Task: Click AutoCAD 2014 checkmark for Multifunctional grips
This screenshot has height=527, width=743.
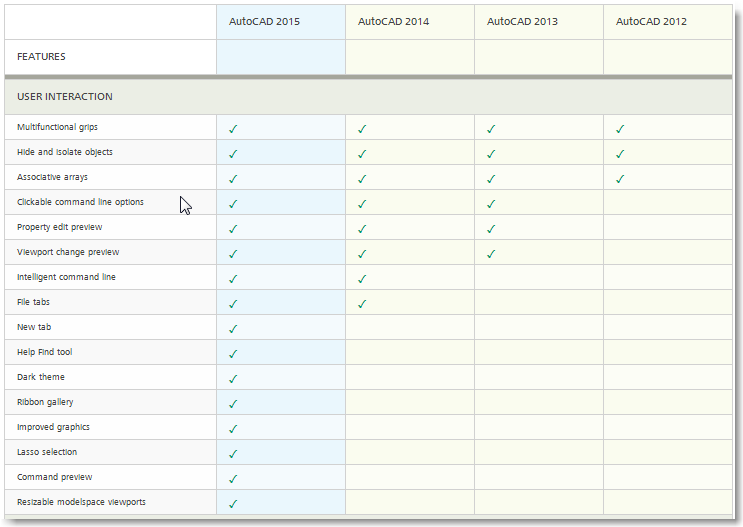Action: 362,129
